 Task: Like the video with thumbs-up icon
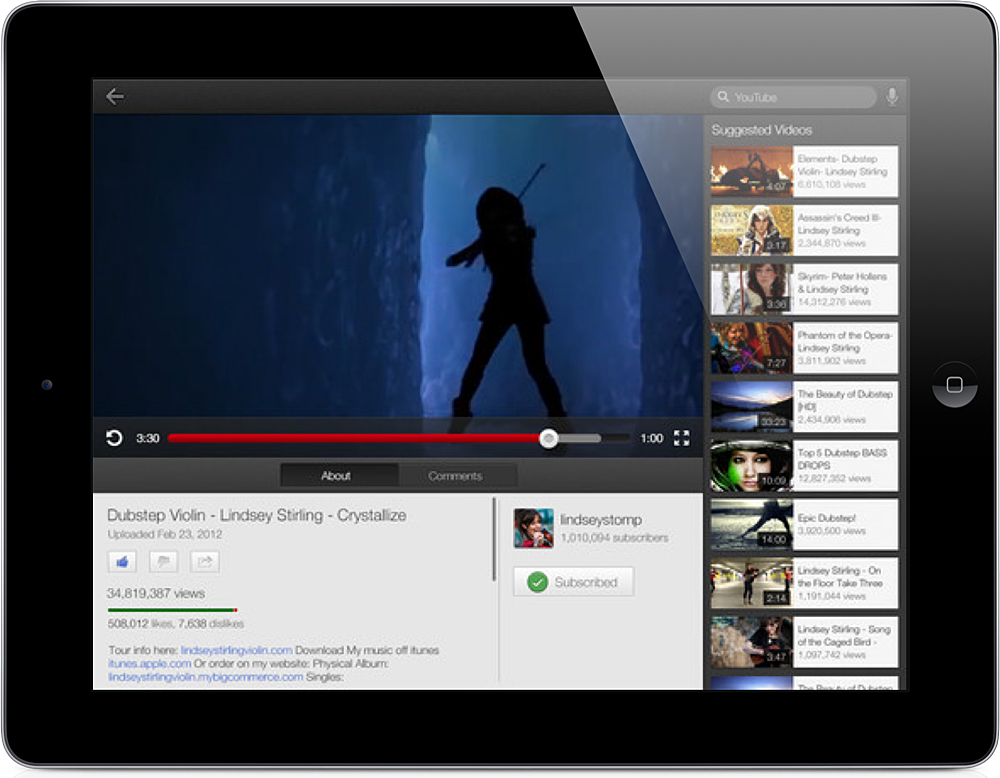coord(122,562)
